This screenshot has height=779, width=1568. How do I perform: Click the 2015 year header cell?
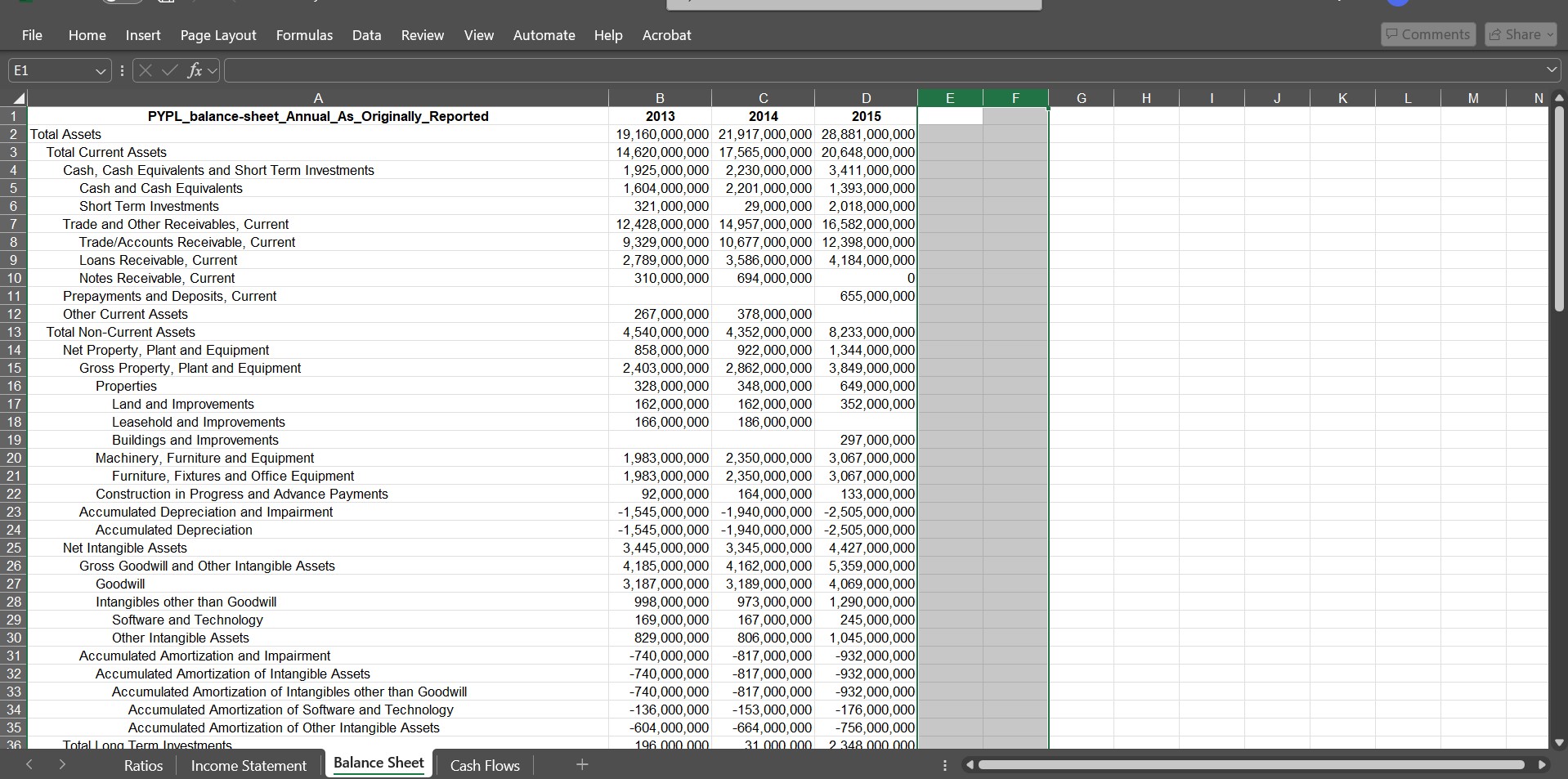coord(866,116)
